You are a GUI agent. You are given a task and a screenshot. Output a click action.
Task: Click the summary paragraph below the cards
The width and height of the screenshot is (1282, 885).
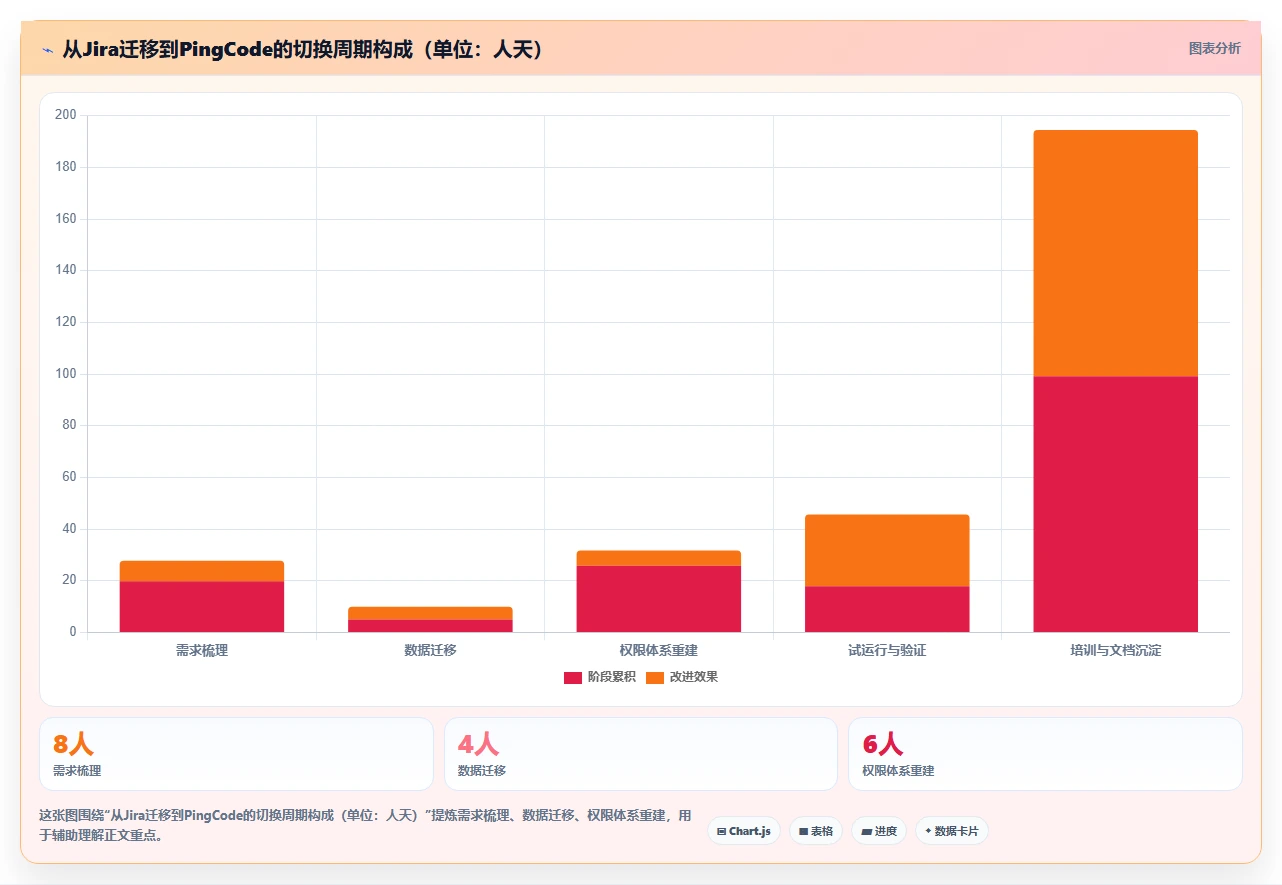pos(365,825)
